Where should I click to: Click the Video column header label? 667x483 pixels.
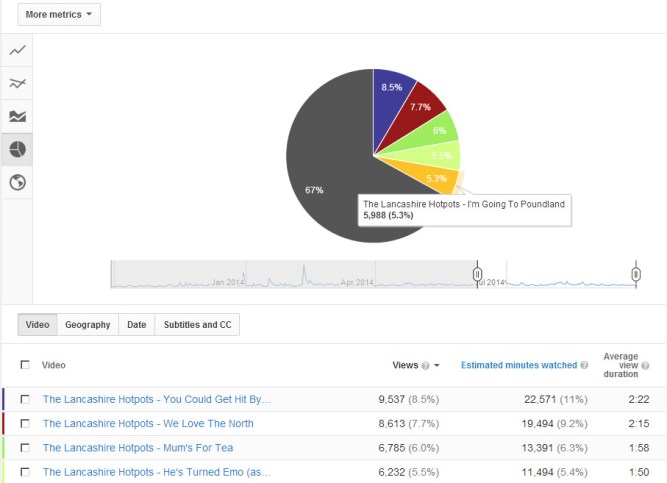54,365
